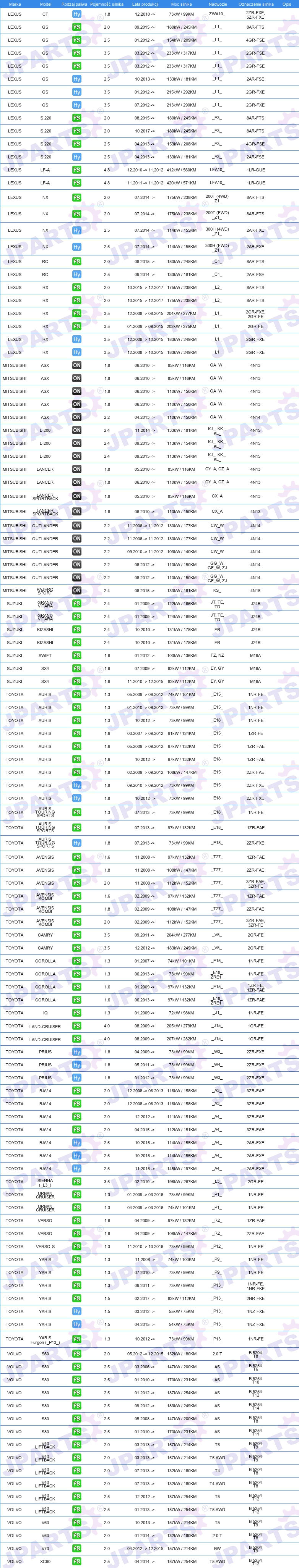Select the PAJERO SPORT model cell

[45, 591]
